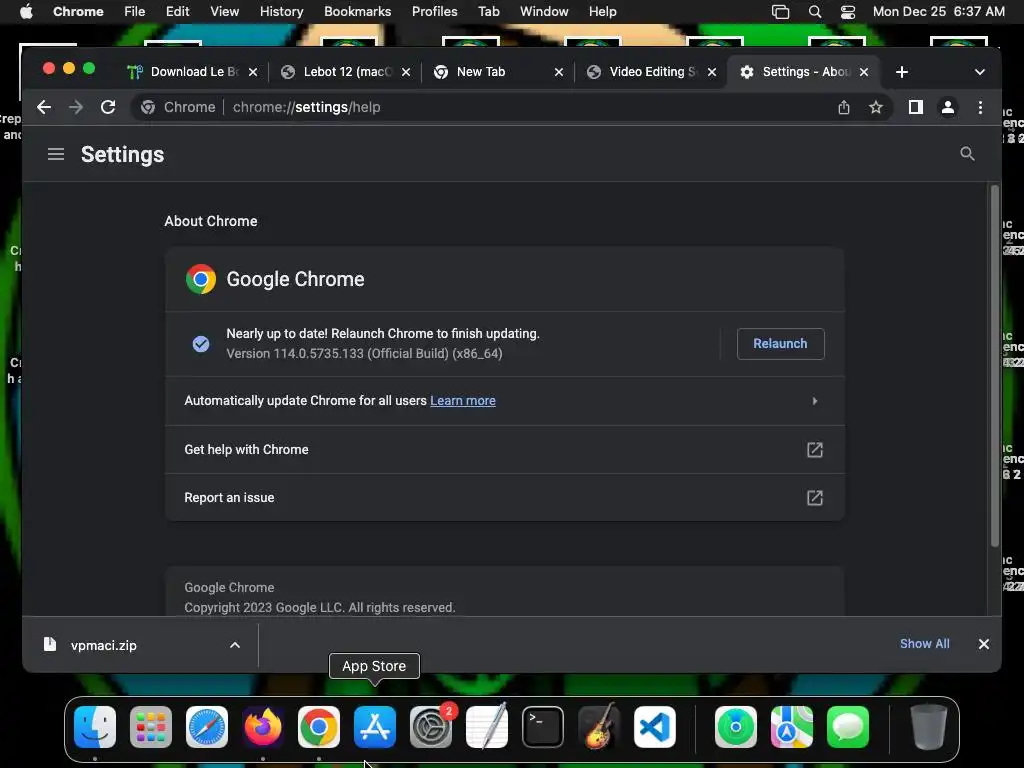This screenshot has height=768, width=1024.
Task: Expand vpmaci.zip download options chevron
Action: [234, 645]
